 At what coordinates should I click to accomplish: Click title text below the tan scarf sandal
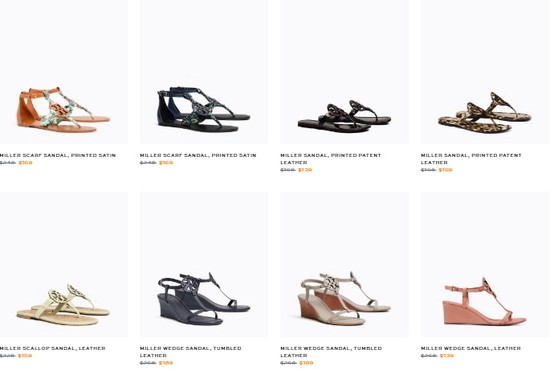[x=58, y=155]
